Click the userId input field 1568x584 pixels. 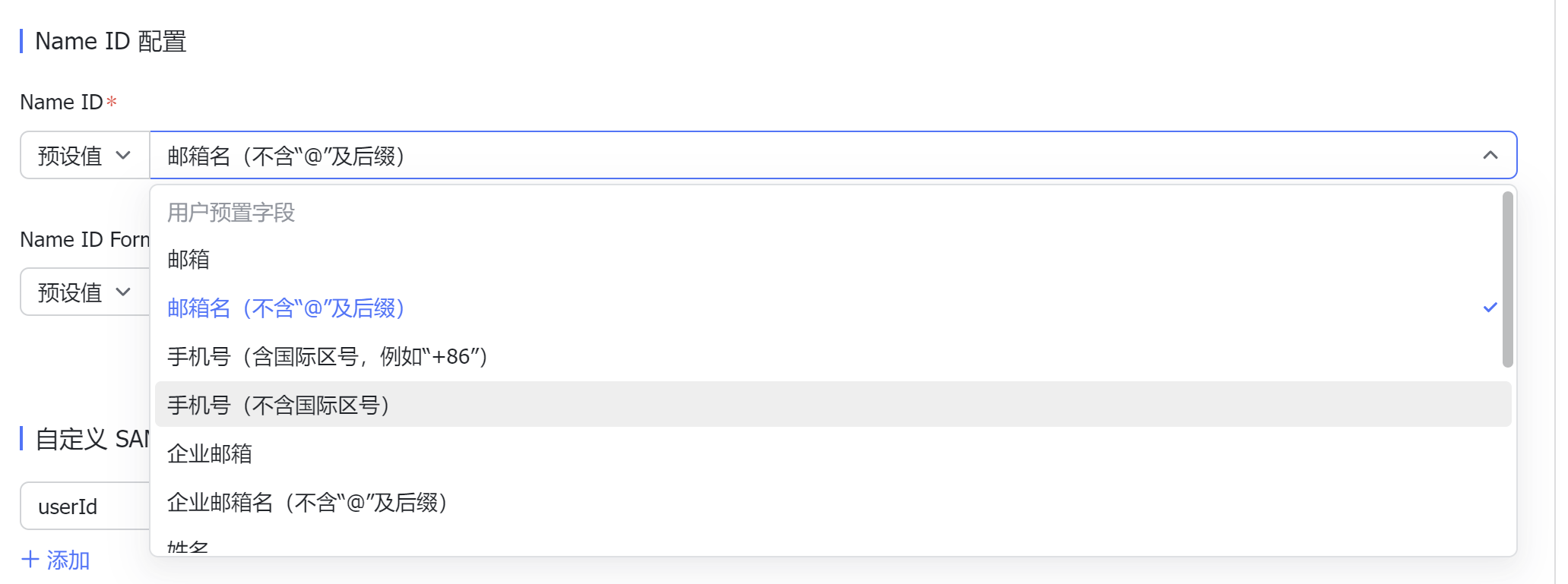(x=84, y=507)
